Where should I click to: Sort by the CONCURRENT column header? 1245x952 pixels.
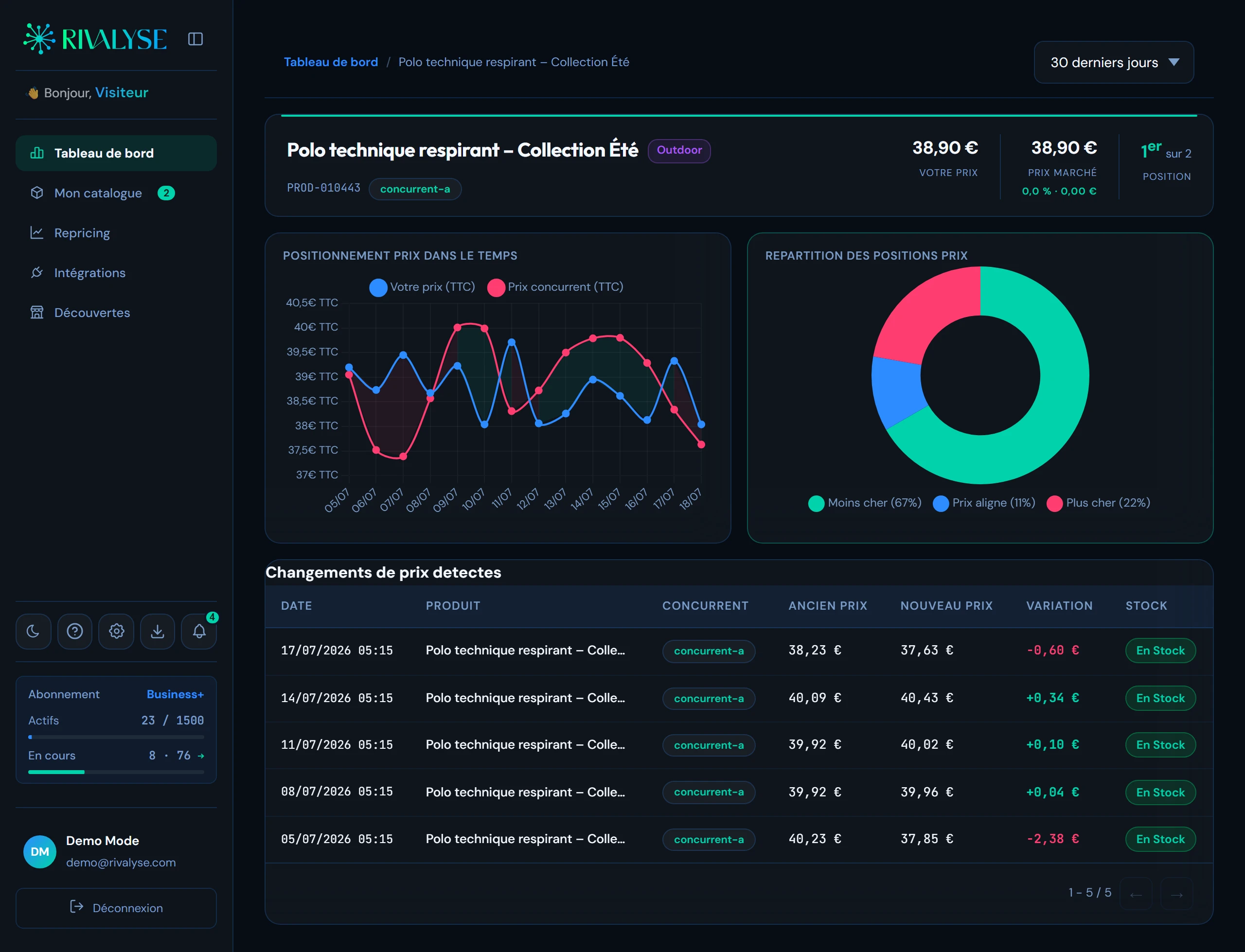click(x=706, y=606)
